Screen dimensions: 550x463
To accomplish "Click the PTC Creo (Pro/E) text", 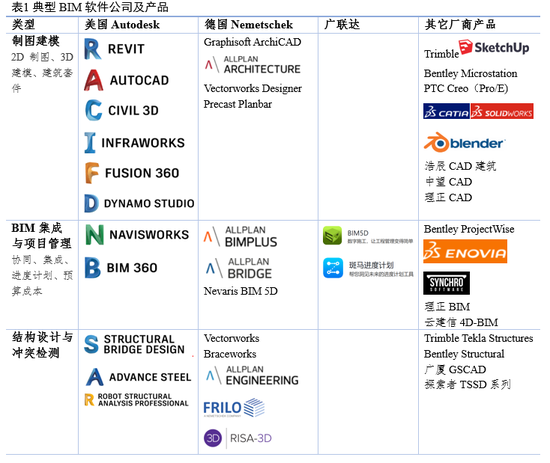I will coord(466,88).
